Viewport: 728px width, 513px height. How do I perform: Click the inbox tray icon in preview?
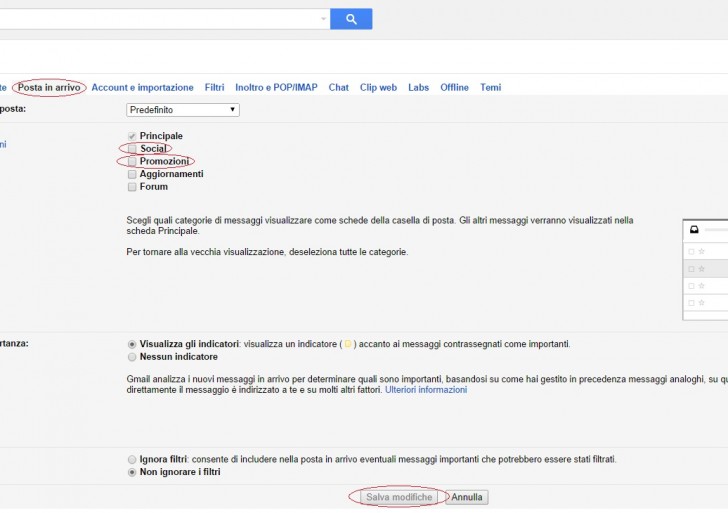[x=694, y=229]
